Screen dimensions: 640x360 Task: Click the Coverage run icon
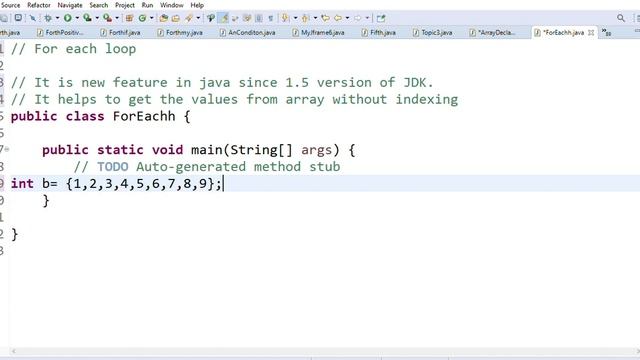pyautogui.click(x=87, y=18)
